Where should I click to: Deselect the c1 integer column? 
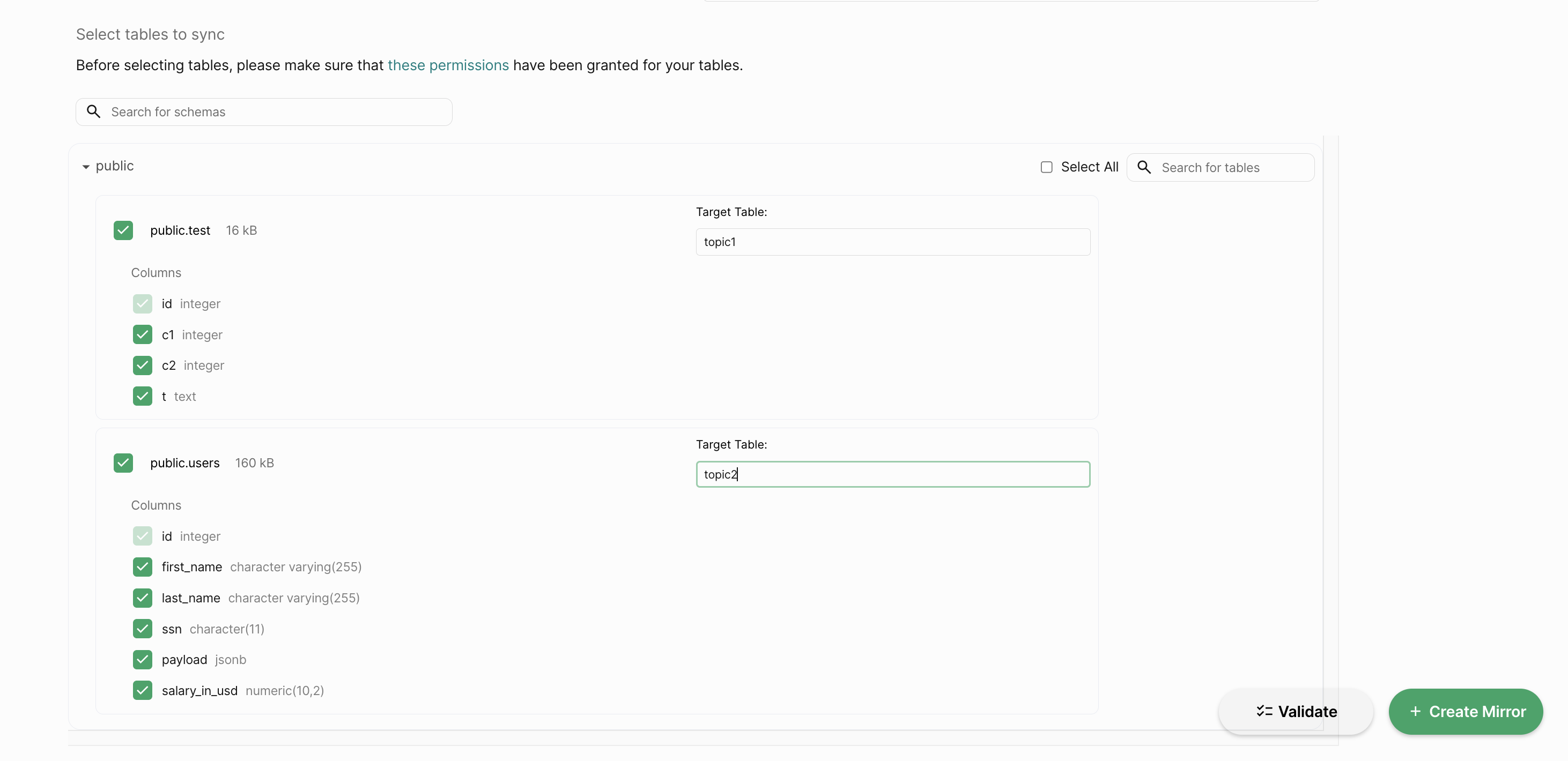tap(143, 334)
